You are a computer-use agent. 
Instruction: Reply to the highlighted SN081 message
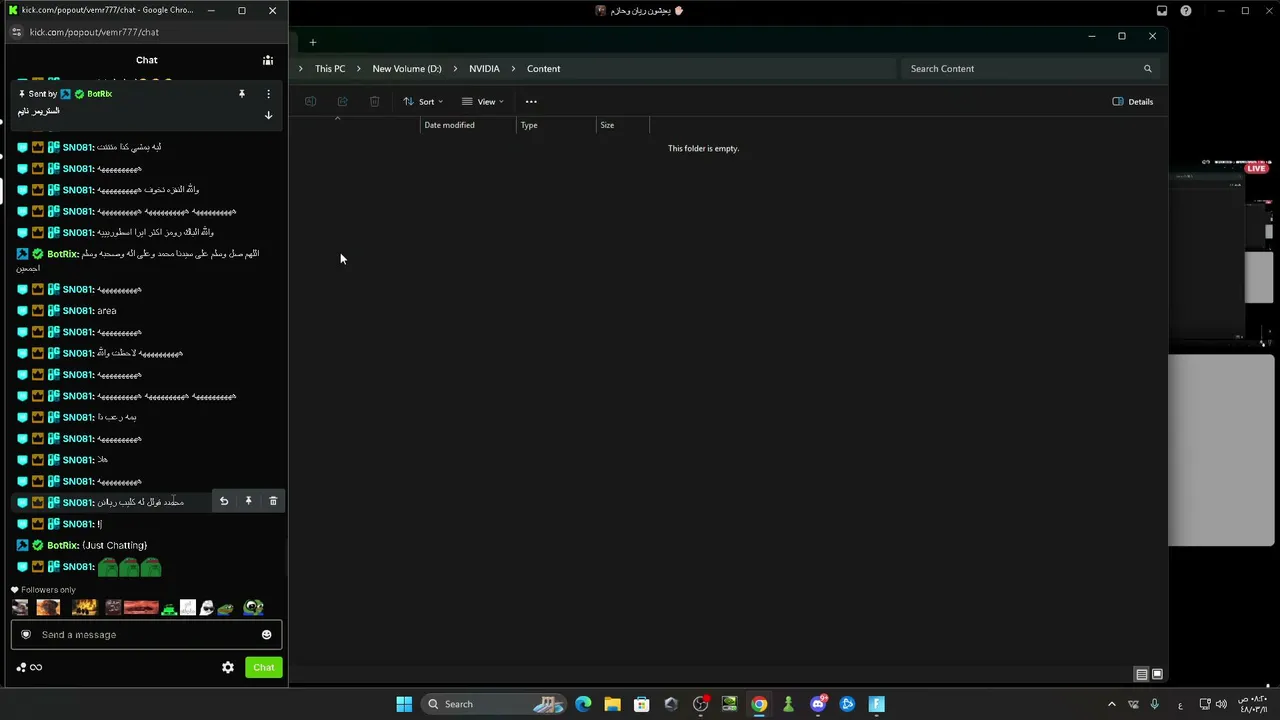coord(224,501)
